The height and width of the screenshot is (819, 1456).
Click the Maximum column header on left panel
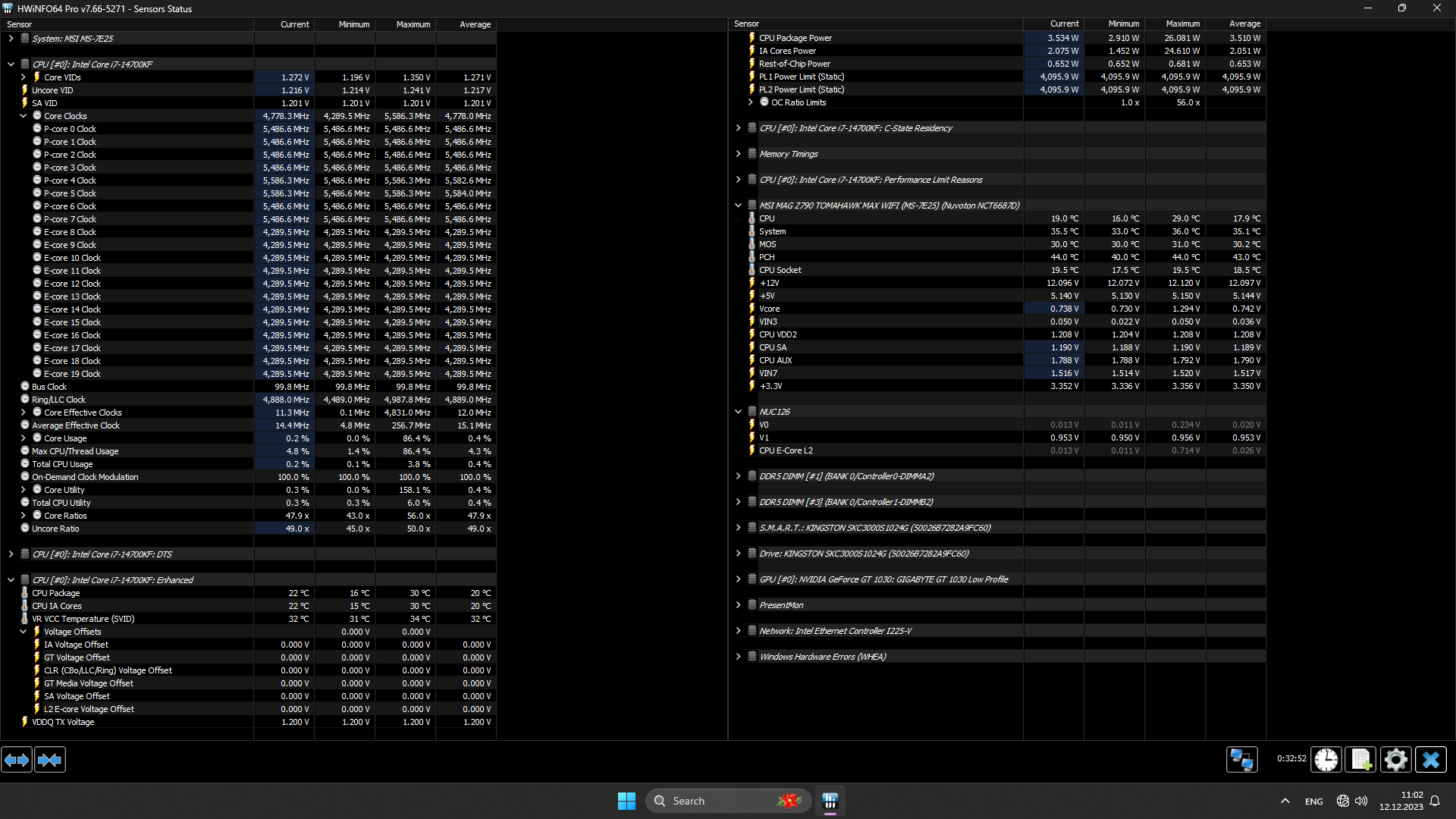413,24
